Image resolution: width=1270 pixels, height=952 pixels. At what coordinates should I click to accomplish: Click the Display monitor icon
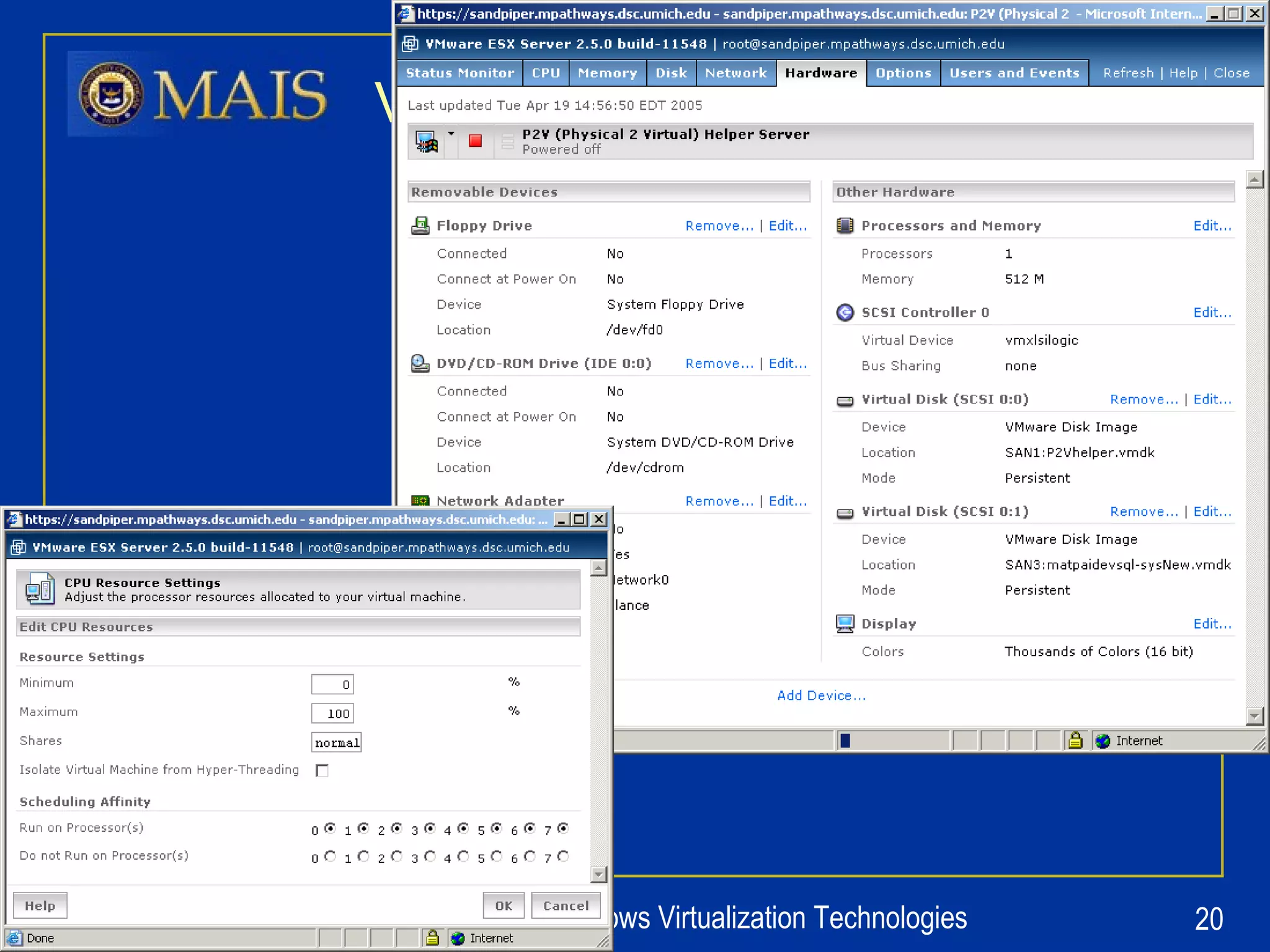tap(845, 624)
